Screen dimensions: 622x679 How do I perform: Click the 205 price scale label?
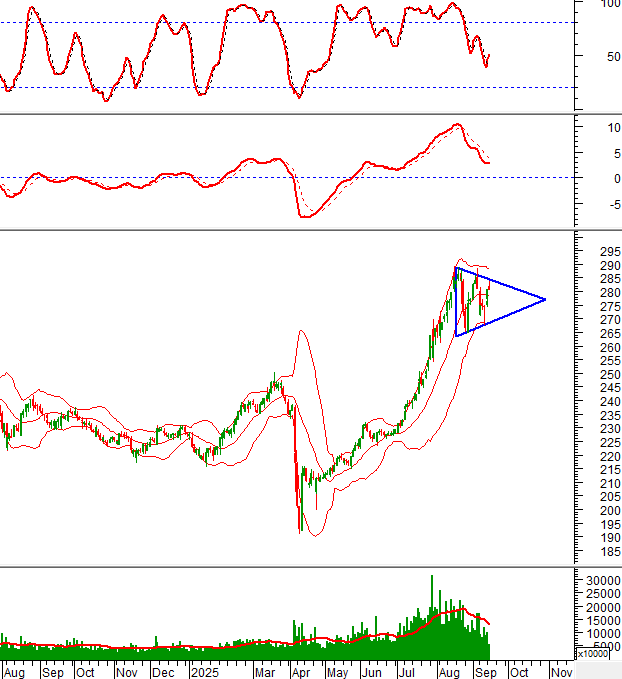(610, 497)
